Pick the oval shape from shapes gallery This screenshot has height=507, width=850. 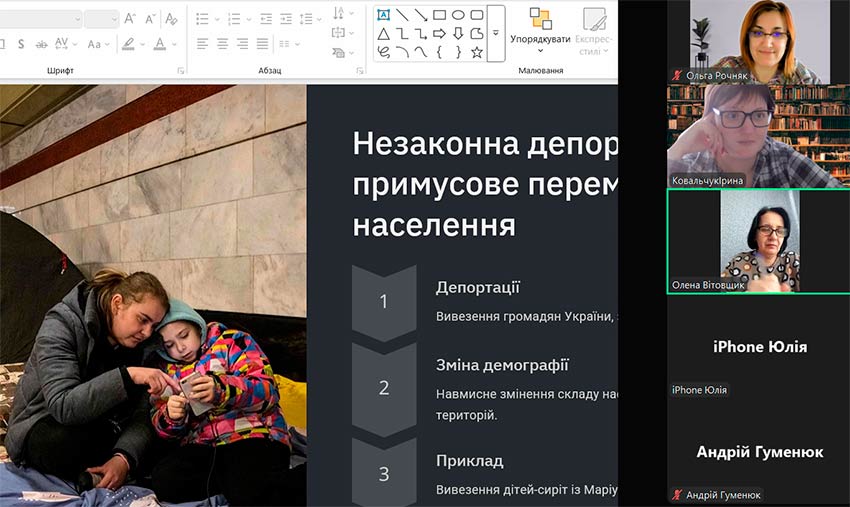458,15
